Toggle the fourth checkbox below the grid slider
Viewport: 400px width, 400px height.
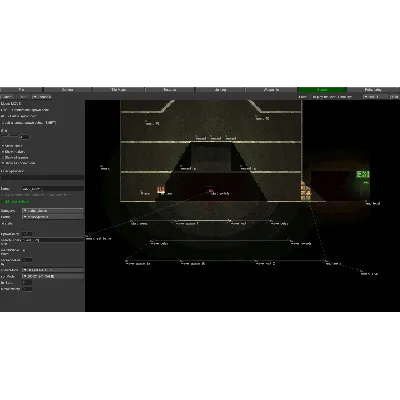[3, 163]
